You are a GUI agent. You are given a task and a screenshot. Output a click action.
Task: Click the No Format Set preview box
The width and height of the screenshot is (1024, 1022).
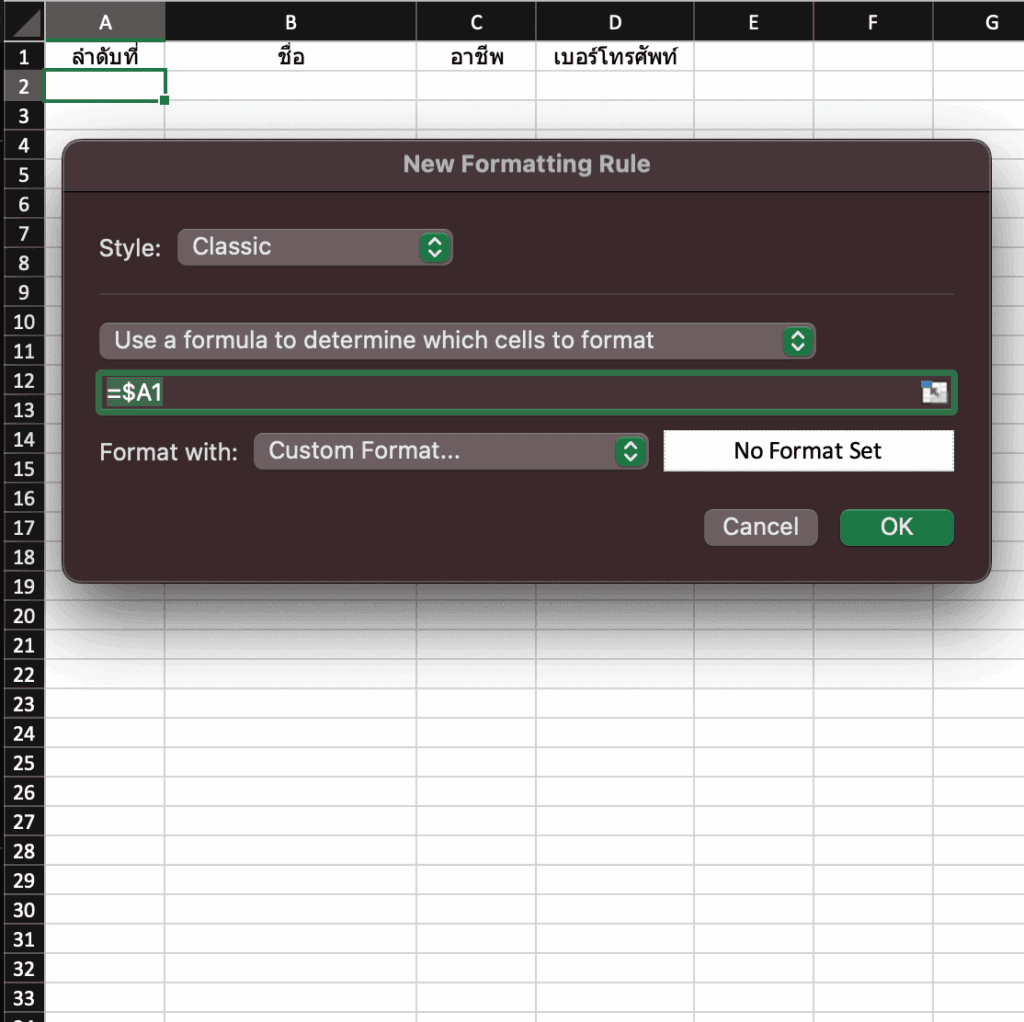point(808,451)
